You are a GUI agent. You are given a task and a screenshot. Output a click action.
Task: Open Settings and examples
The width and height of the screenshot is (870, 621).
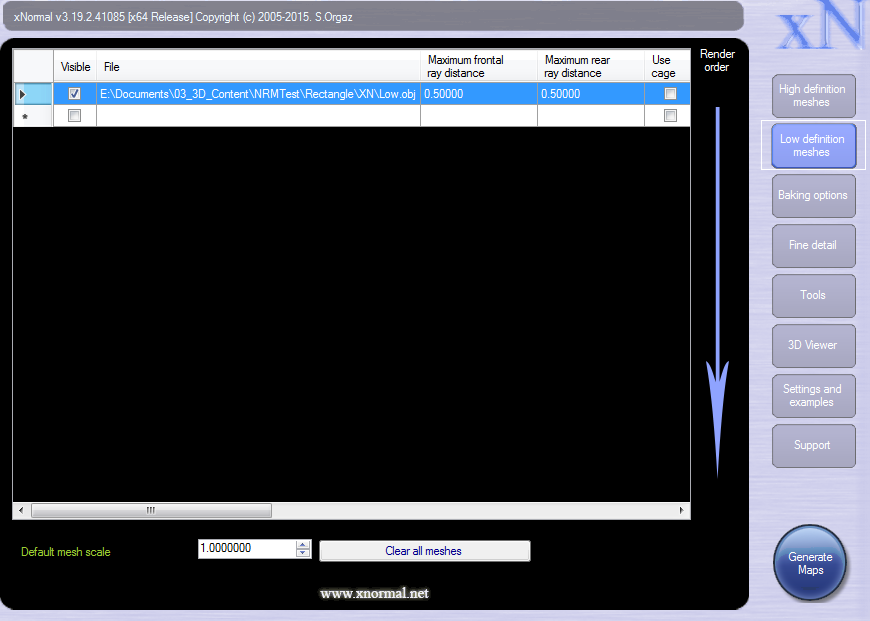[x=813, y=395]
